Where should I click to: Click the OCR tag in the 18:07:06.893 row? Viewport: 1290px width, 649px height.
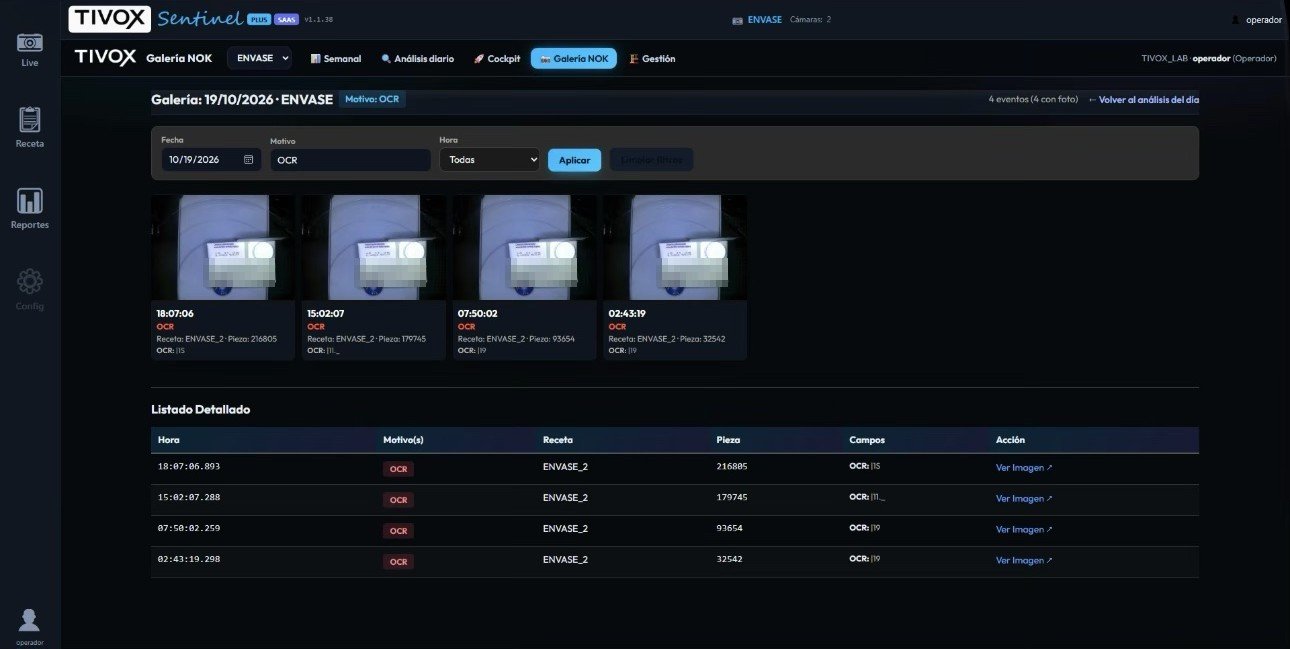[398, 469]
